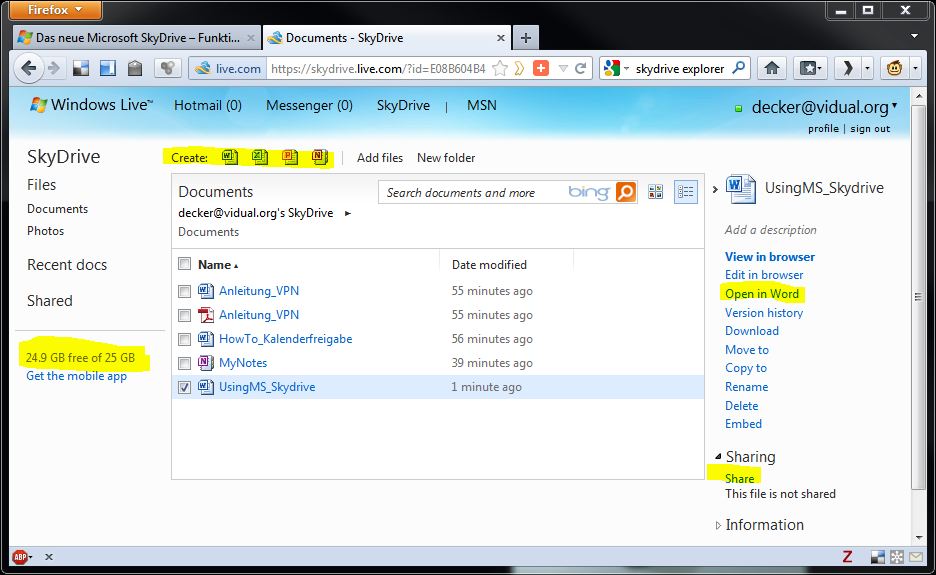Open the Firefox home page
The height and width of the screenshot is (575, 936).
pos(772,68)
